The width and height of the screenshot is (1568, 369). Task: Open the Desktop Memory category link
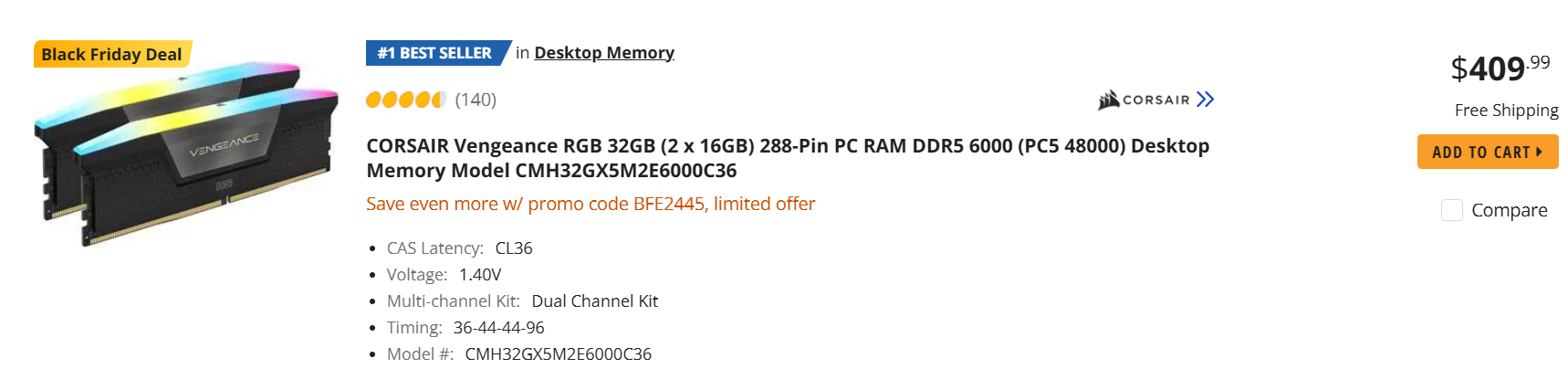604,53
